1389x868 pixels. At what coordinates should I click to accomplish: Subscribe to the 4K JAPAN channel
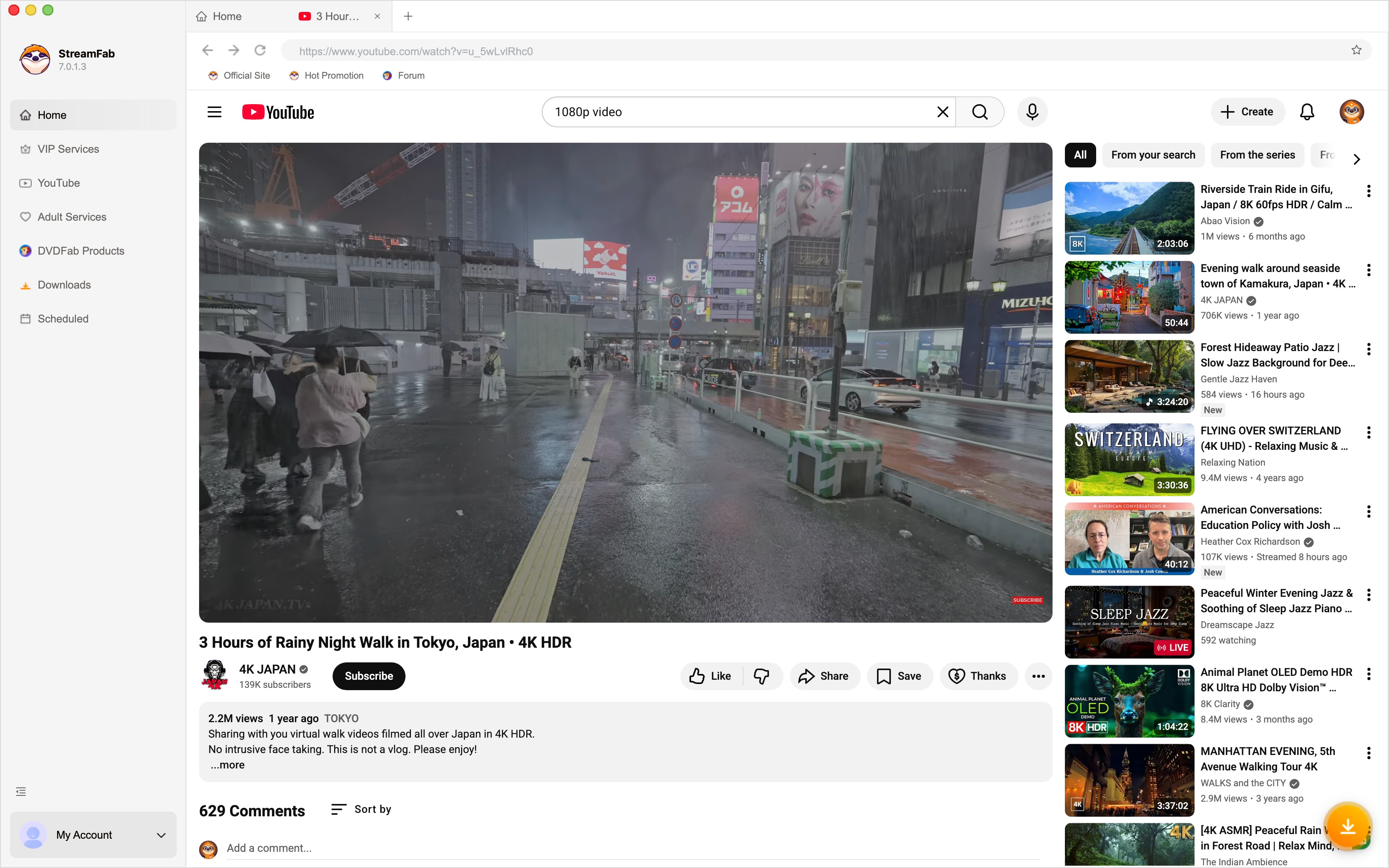(368, 675)
